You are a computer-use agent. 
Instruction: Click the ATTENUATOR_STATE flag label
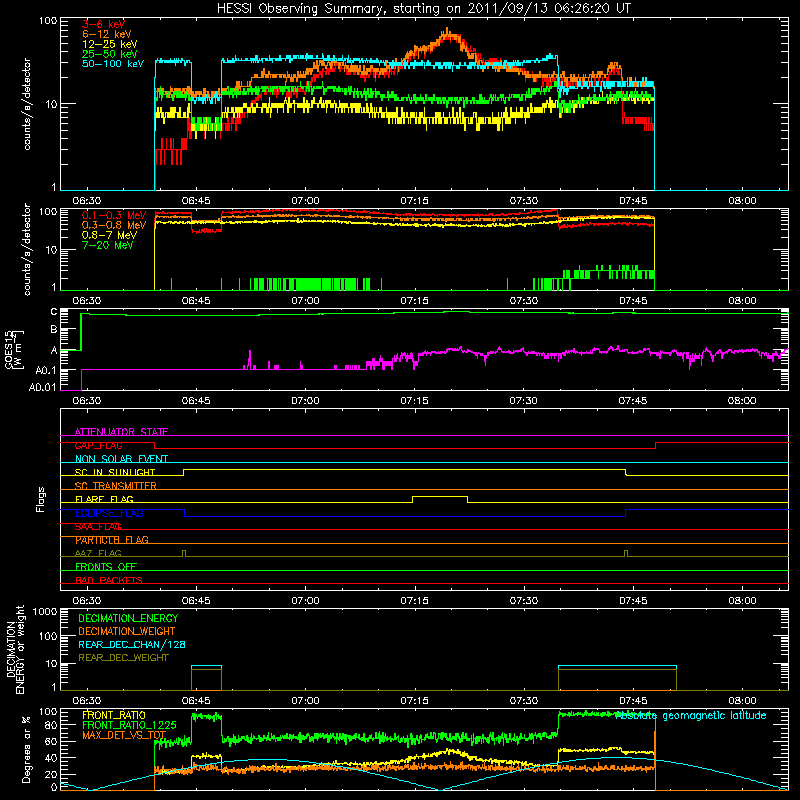121,432
